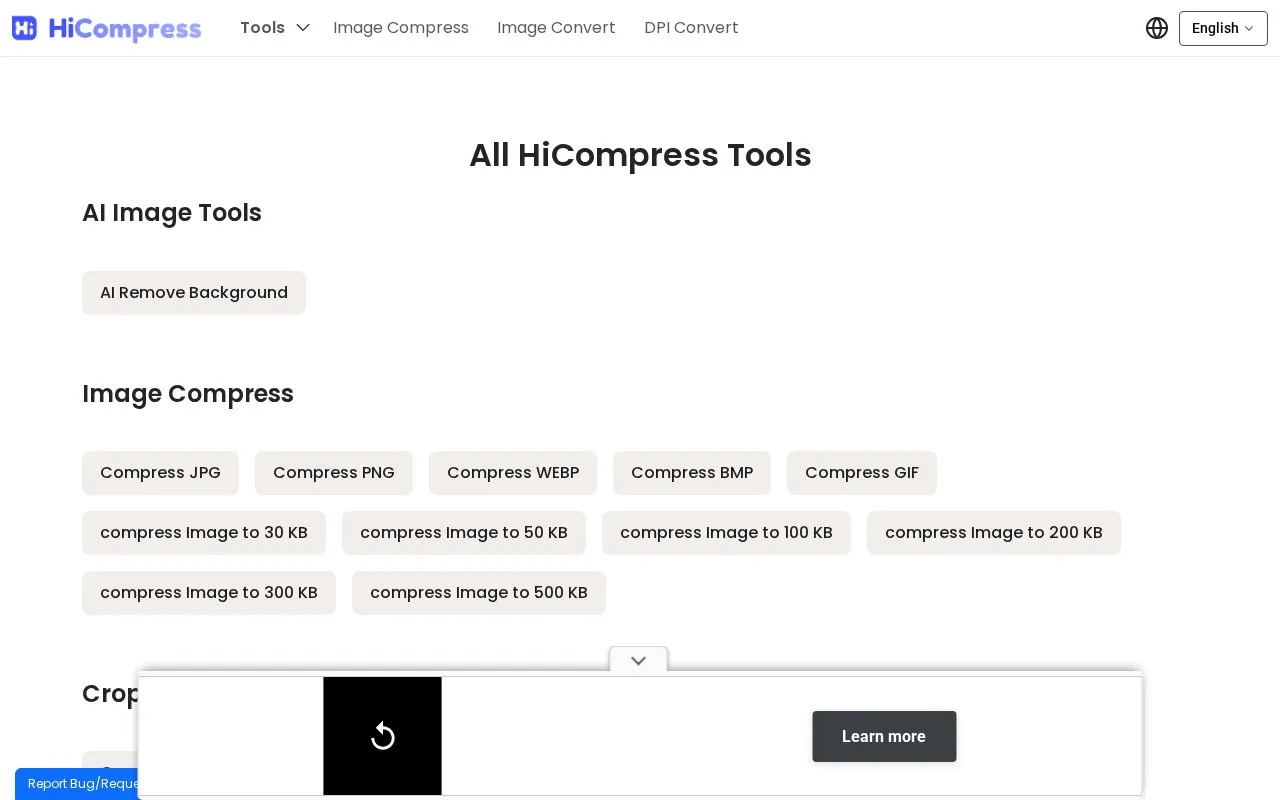Go to Image Compress nav item

click(x=401, y=28)
